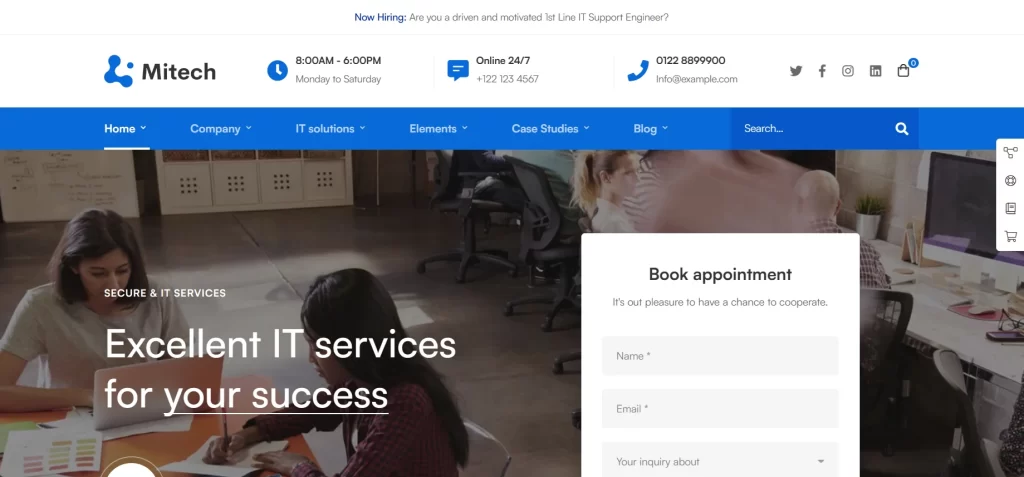Select the Home menu item
This screenshot has height=477, width=1024.
point(125,129)
